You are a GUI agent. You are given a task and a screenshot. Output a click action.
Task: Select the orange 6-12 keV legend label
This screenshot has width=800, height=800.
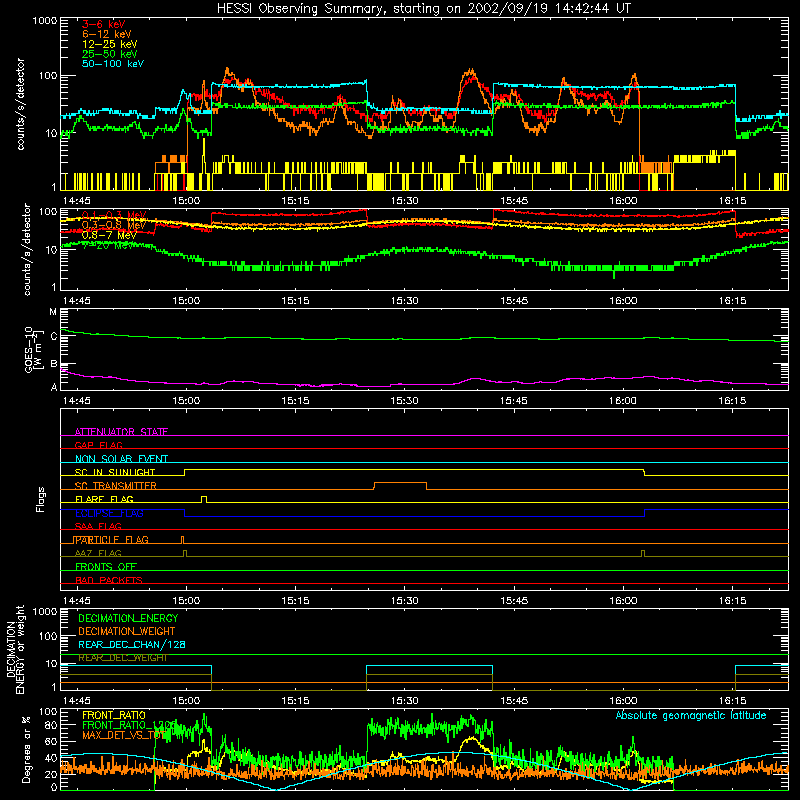click(x=106, y=34)
